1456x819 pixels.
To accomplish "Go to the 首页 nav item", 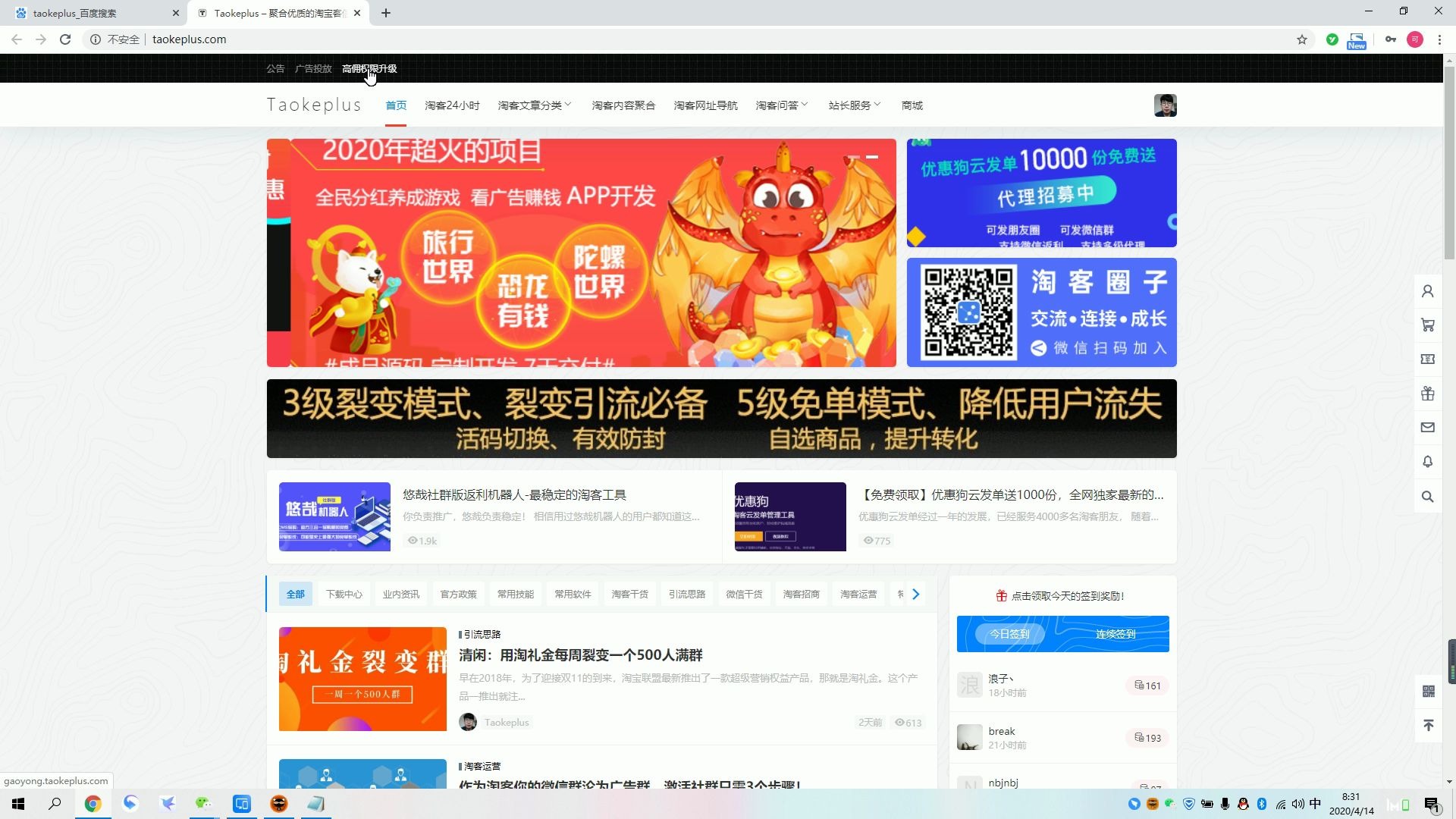I will [x=396, y=105].
